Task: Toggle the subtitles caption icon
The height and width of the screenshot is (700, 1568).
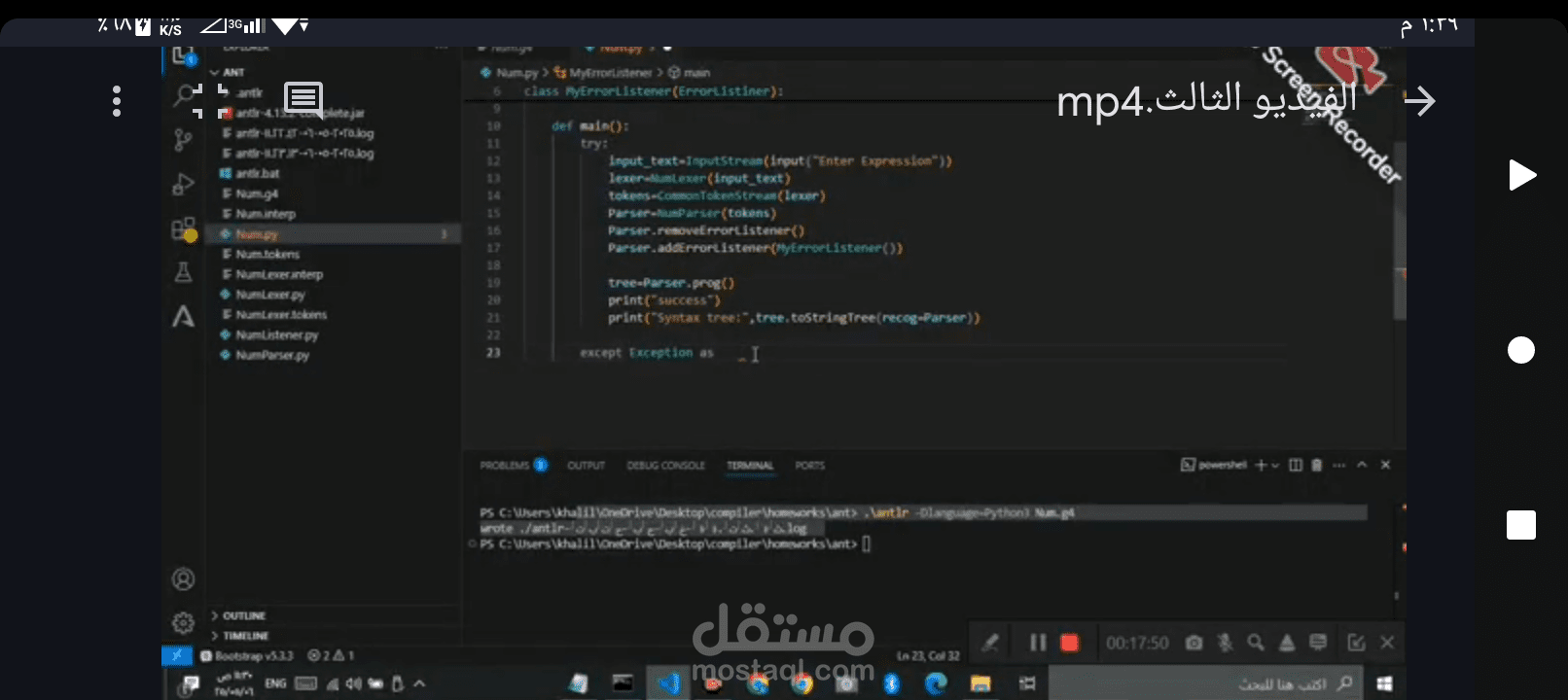Action: [x=303, y=99]
